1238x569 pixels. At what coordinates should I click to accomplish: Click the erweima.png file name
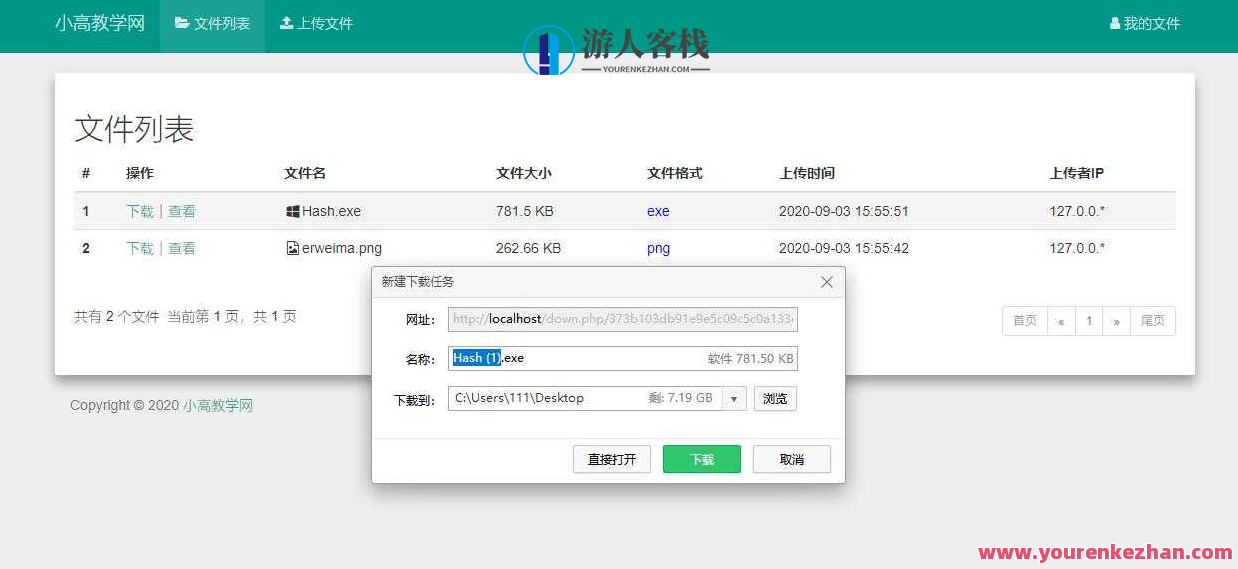tap(342, 248)
